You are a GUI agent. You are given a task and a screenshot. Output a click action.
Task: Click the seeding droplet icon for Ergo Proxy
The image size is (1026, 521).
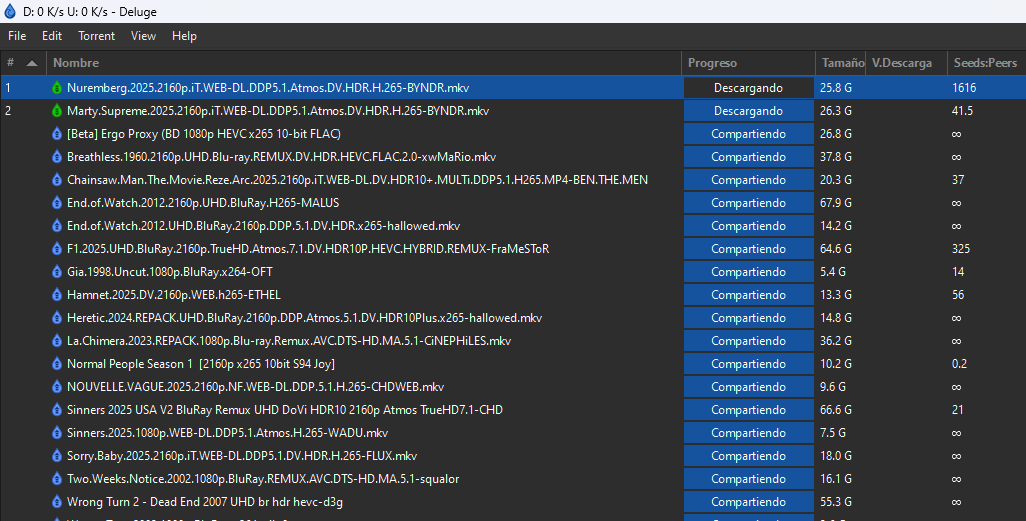57,134
